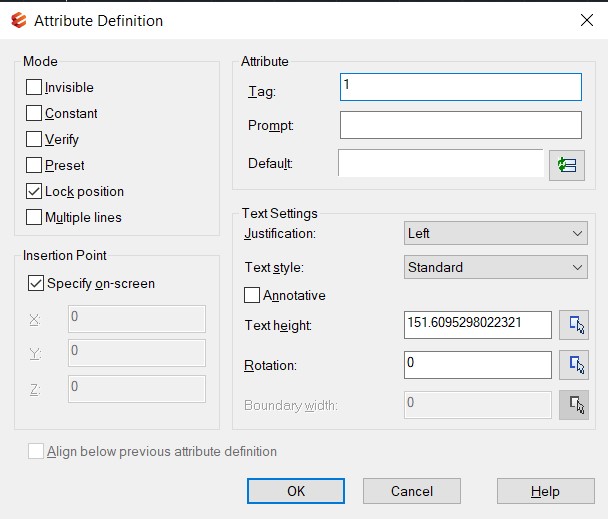Viewport: 608px width, 519px height.
Task: Turn on Multiple lines option
Action: pos(34,217)
